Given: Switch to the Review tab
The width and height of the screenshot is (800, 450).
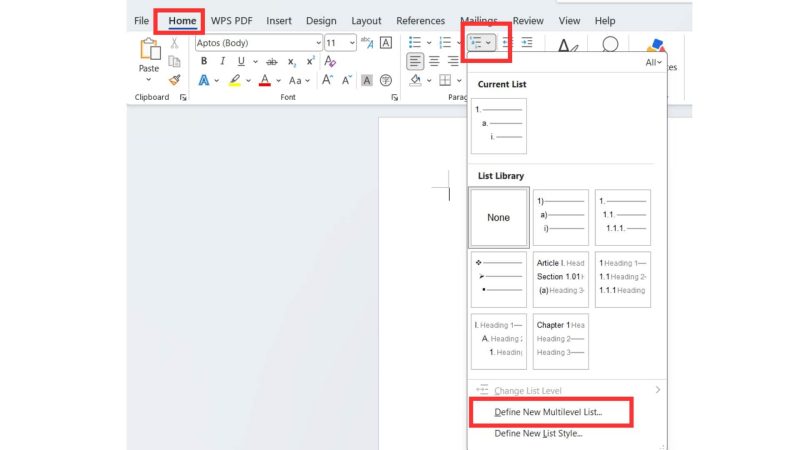Looking at the screenshot, I should [528, 21].
